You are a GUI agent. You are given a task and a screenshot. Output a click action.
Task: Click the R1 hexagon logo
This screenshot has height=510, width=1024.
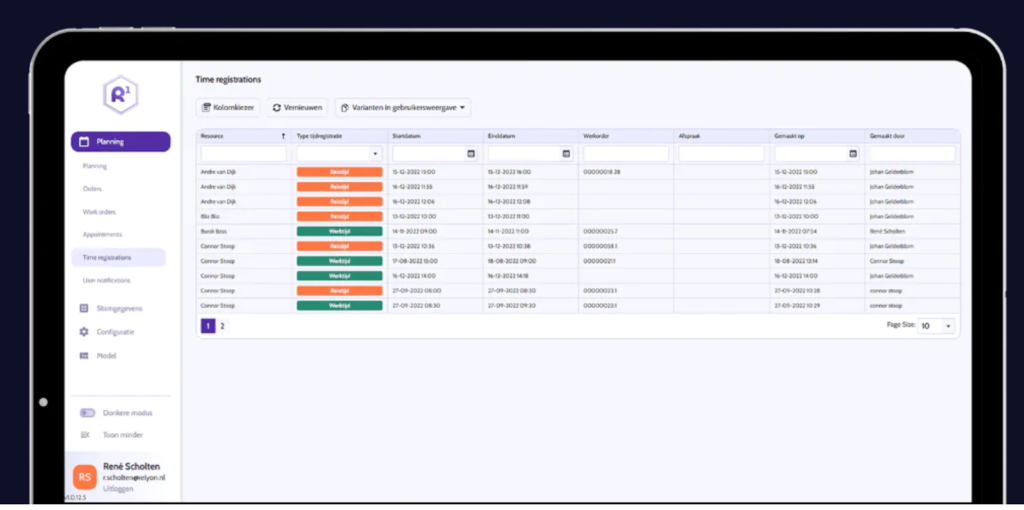(x=120, y=95)
